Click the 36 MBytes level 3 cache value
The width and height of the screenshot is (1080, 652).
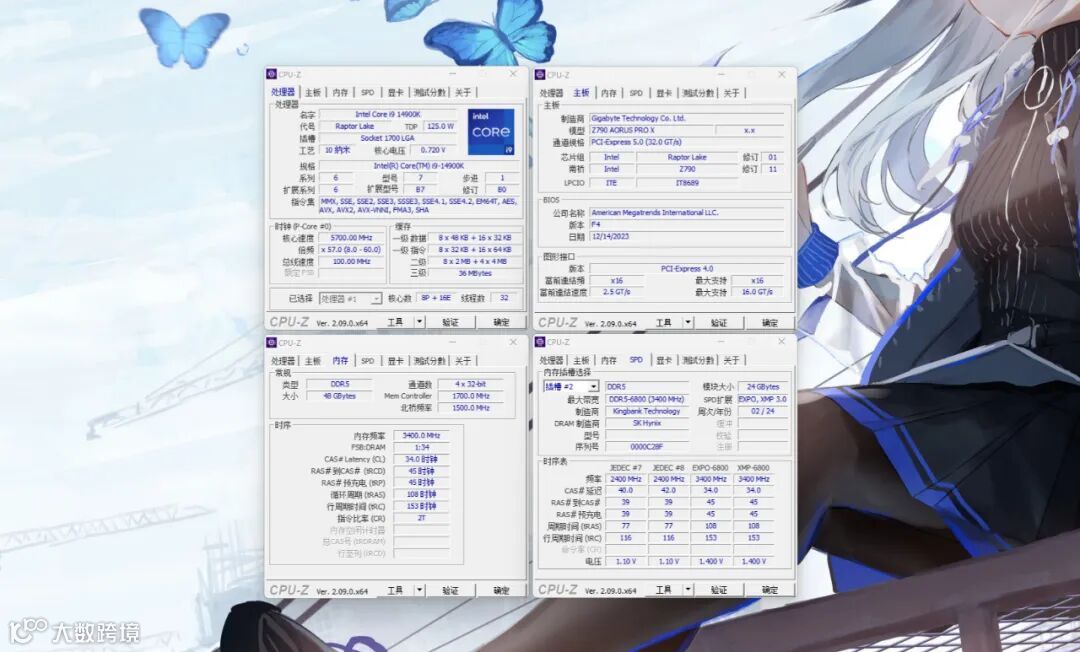coord(475,273)
